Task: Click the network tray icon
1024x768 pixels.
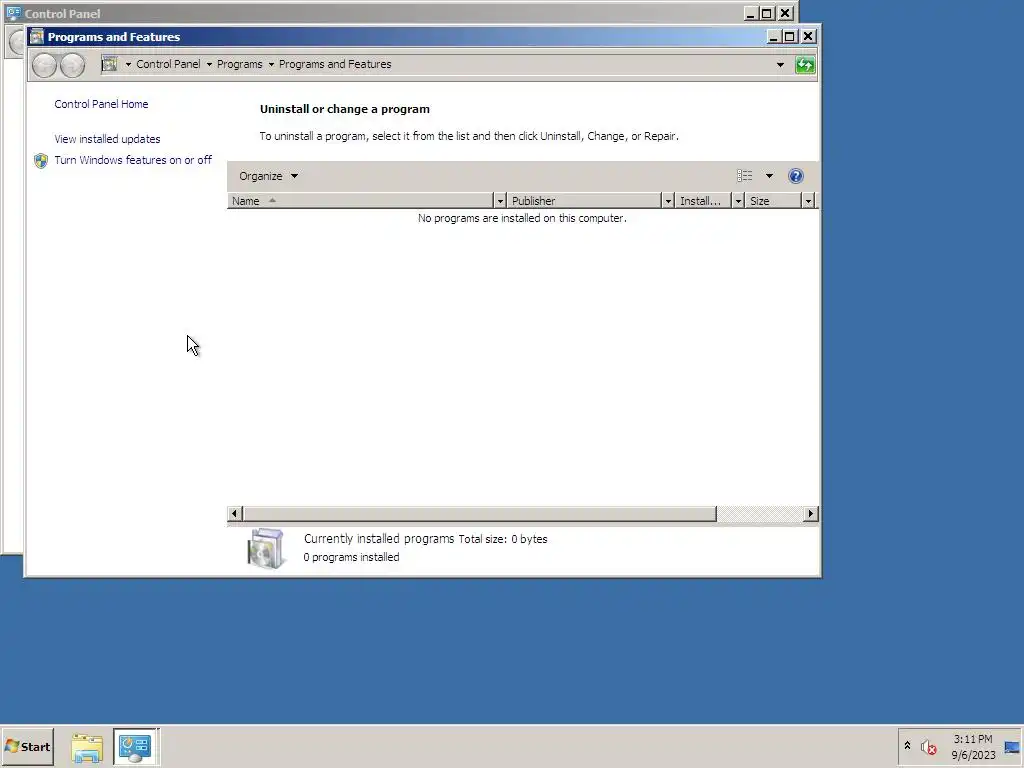Action: coord(1012,747)
